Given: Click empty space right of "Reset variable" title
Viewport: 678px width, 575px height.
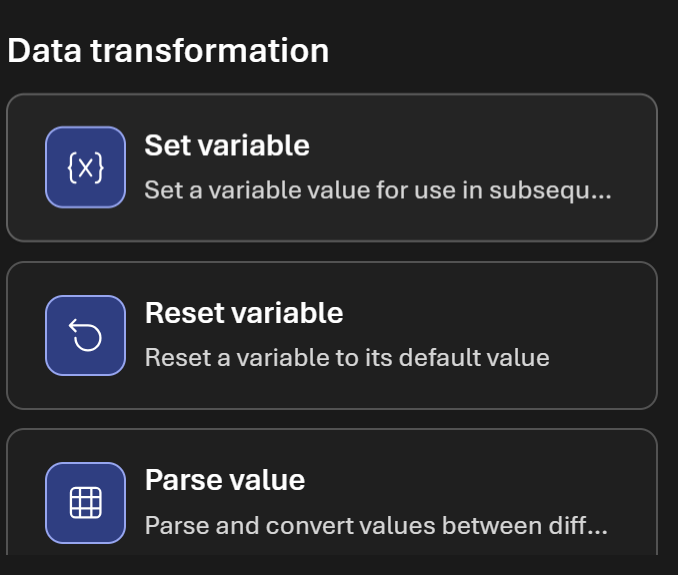Looking at the screenshot, I should tap(500, 313).
